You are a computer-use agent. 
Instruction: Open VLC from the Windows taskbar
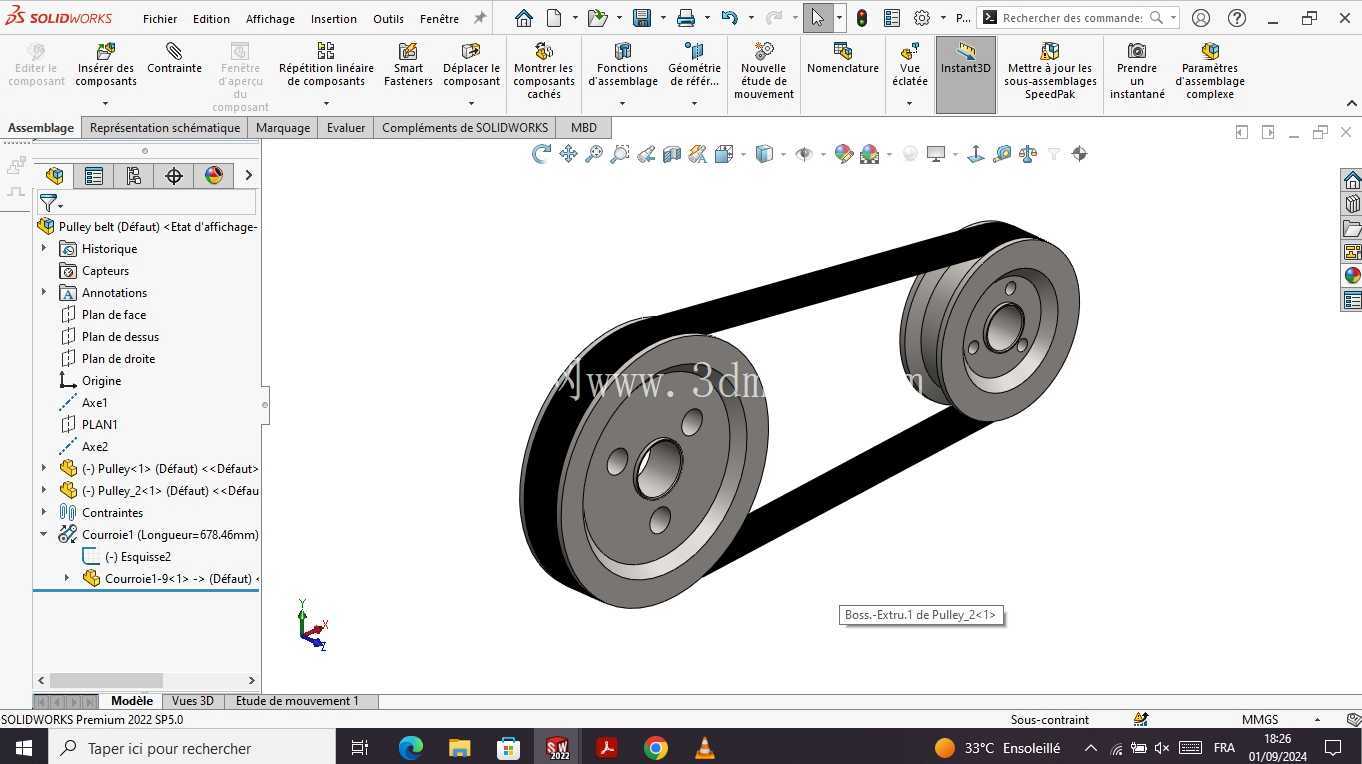705,747
